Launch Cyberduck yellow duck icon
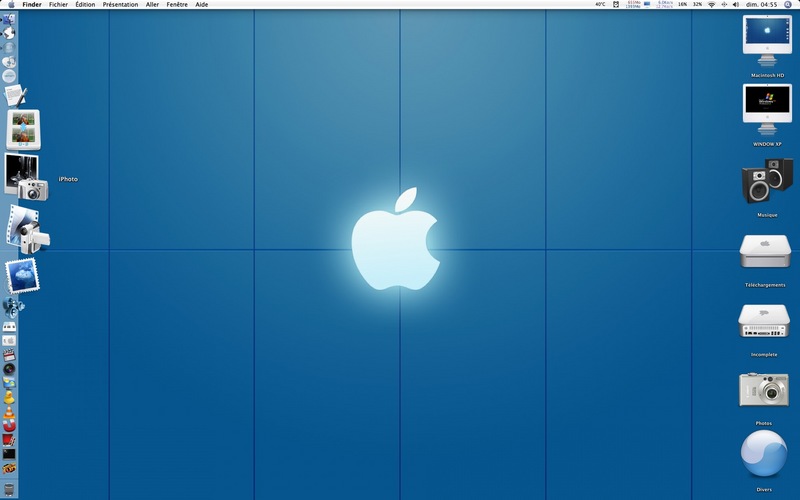 pos(9,397)
